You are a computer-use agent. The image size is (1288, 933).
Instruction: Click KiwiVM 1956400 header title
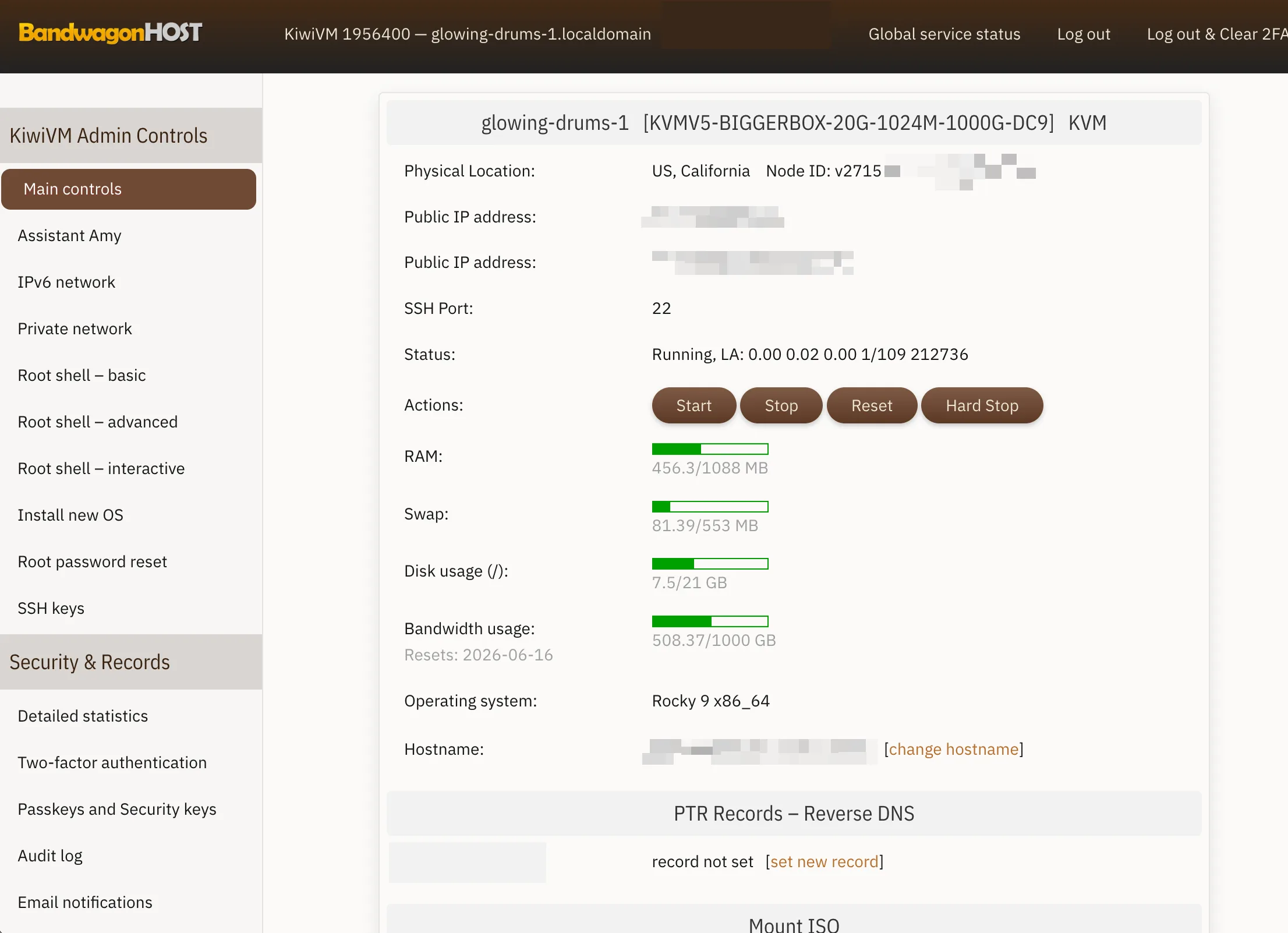coord(467,34)
